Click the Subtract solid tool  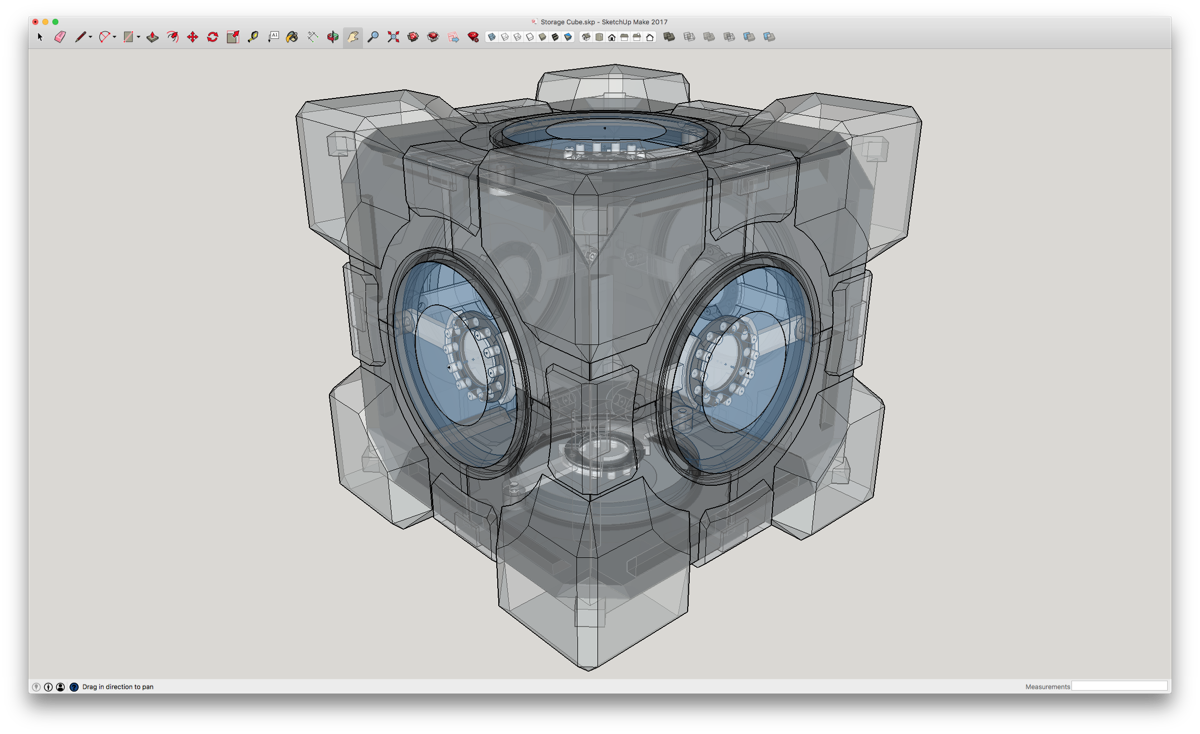[729, 37]
